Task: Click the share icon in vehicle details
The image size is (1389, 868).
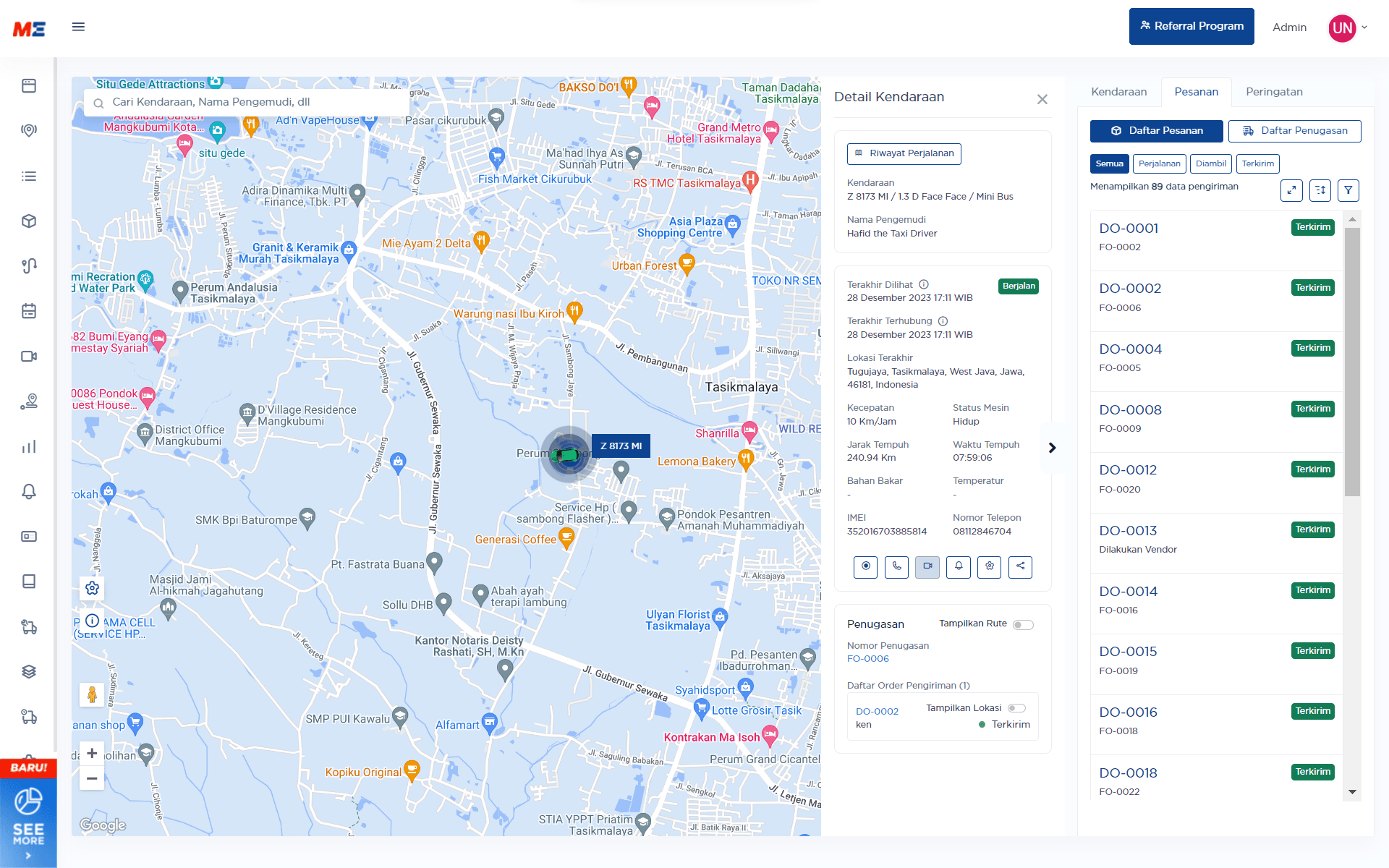Action: (x=1020, y=567)
